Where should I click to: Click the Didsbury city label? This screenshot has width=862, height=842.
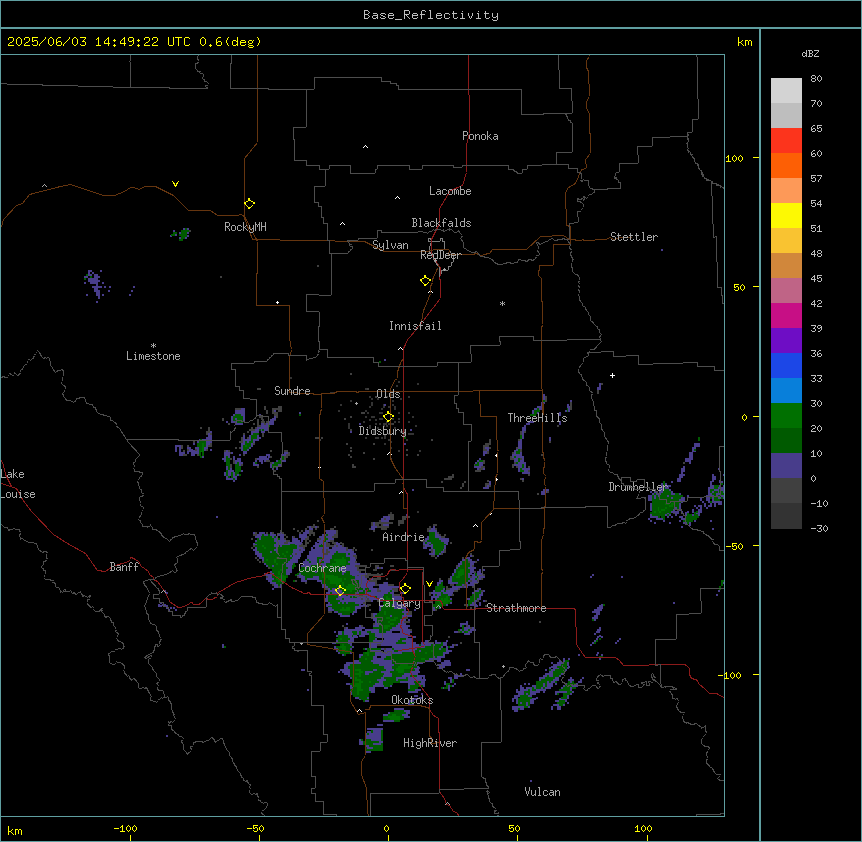pos(382,431)
